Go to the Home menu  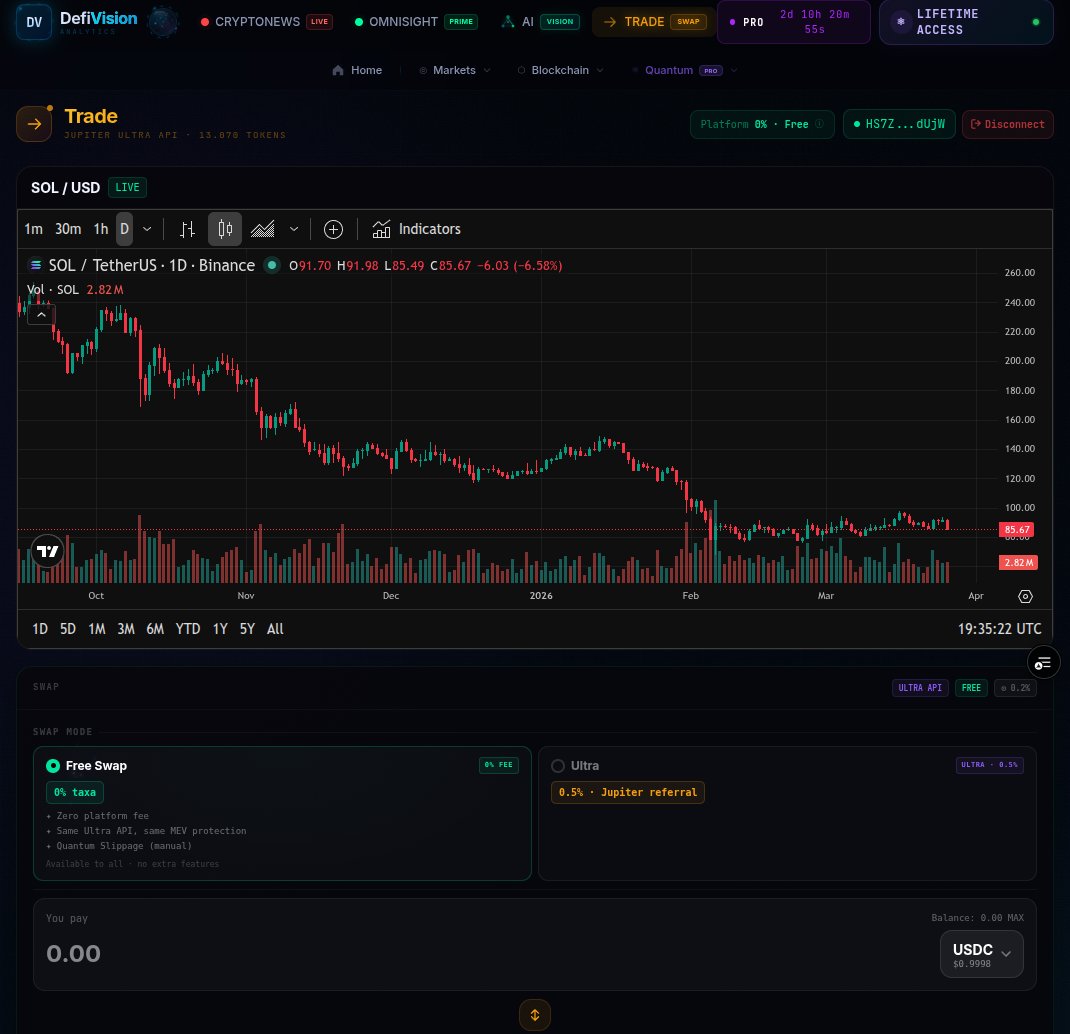(x=357, y=70)
